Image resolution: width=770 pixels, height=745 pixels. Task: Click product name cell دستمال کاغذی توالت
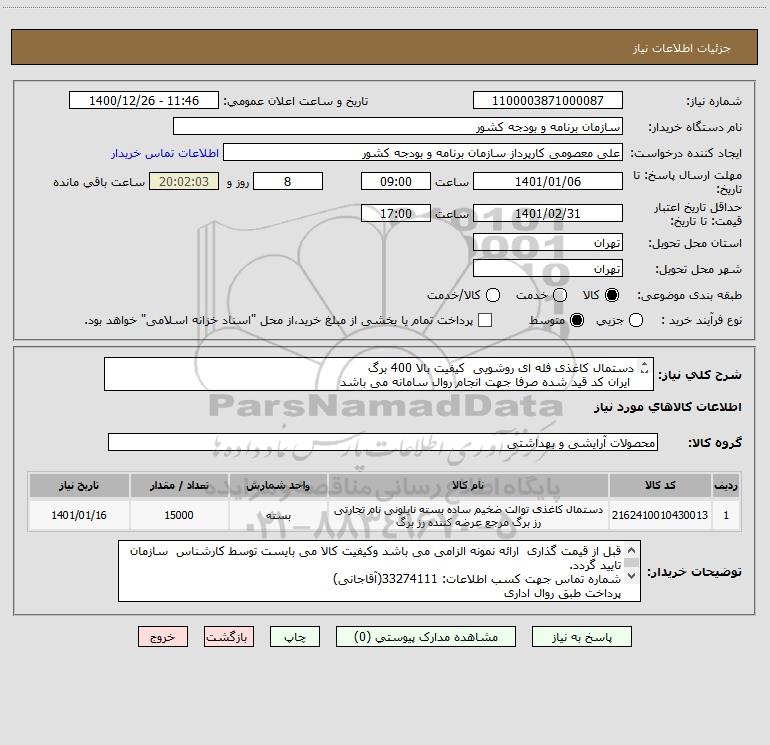click(468, 515)
